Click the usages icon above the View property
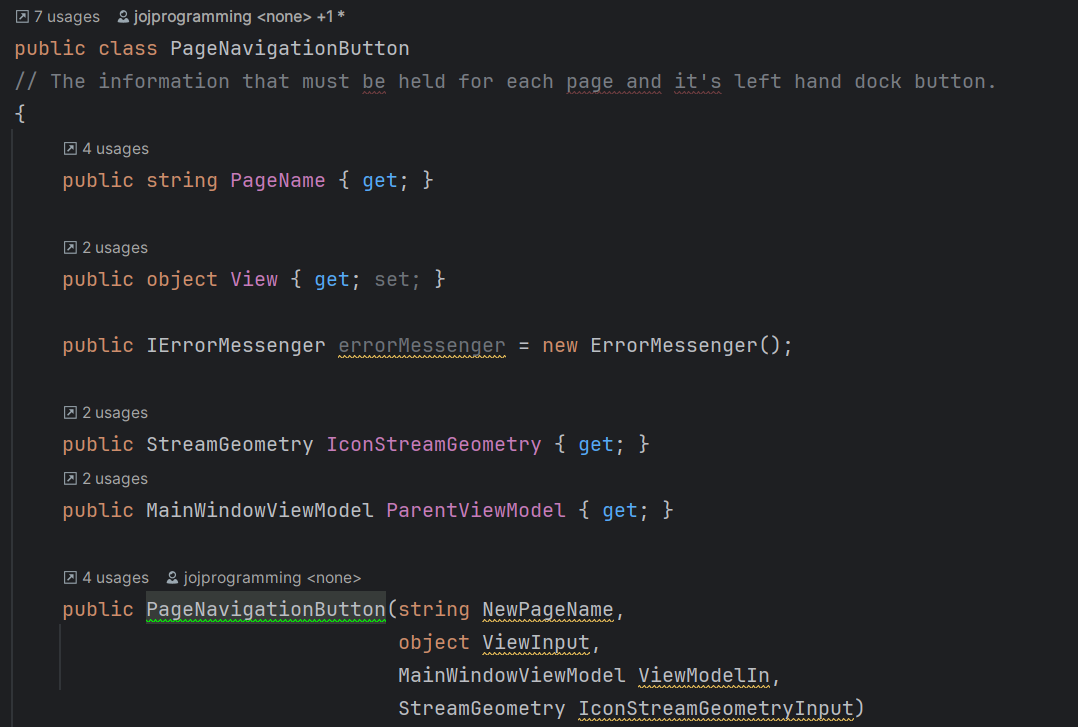1078x727 pixels. click(70, 248)
